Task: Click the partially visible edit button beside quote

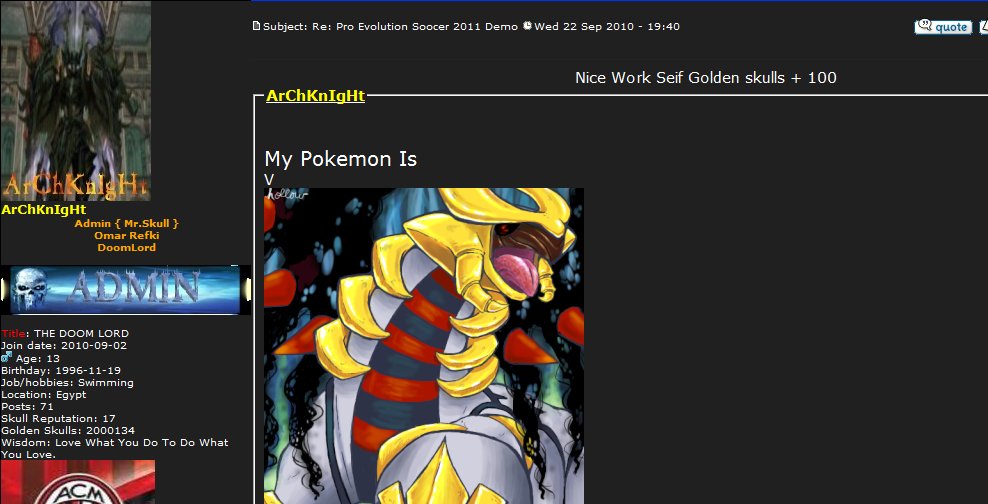Action: tap(983, 26)
